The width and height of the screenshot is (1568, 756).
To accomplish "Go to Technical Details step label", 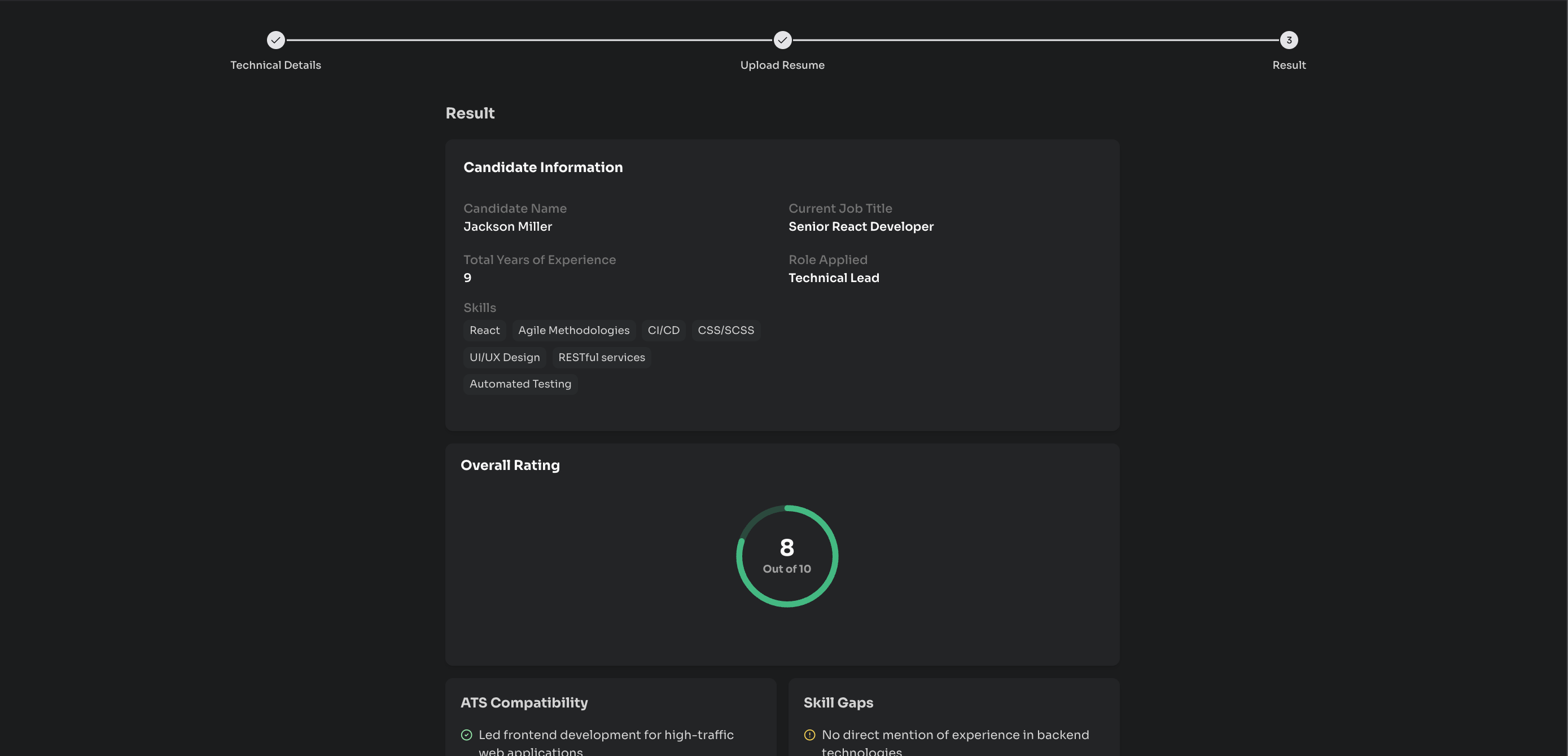I will click(x=275, y=65).
